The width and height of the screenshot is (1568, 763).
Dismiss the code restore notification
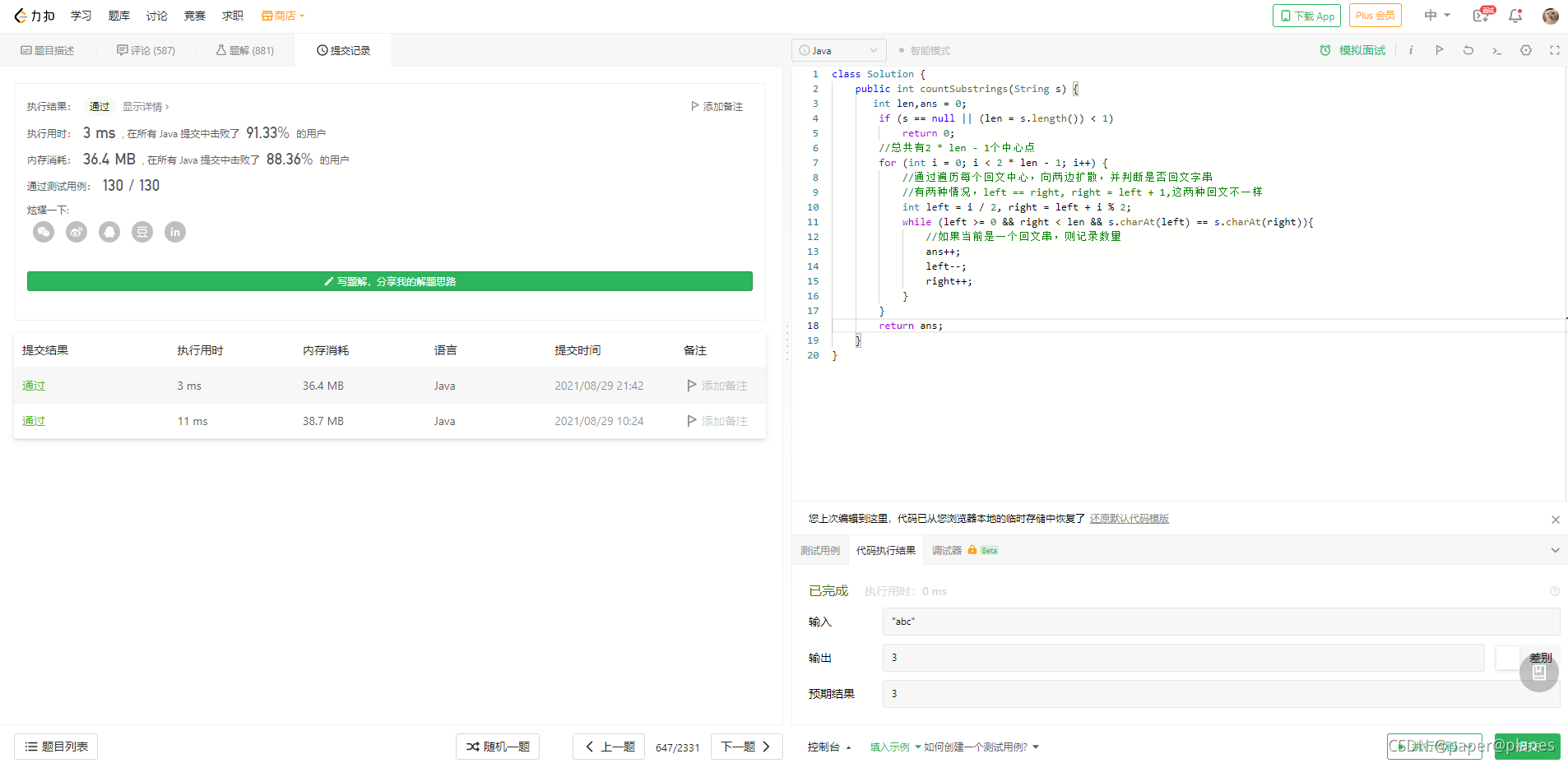point(1555,519)
